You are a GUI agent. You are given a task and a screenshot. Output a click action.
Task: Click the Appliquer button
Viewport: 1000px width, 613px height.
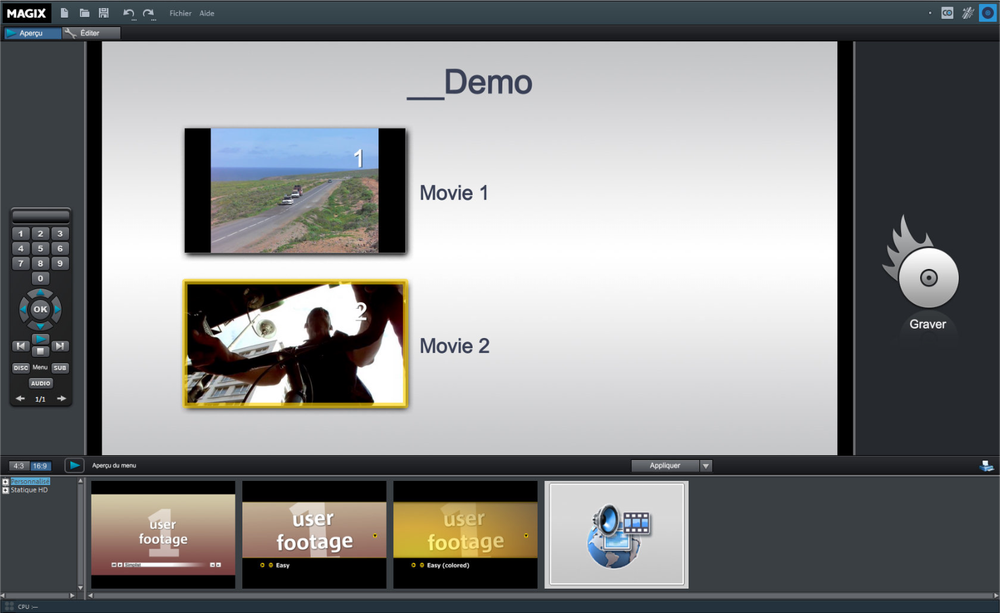[x=665, y=466]
